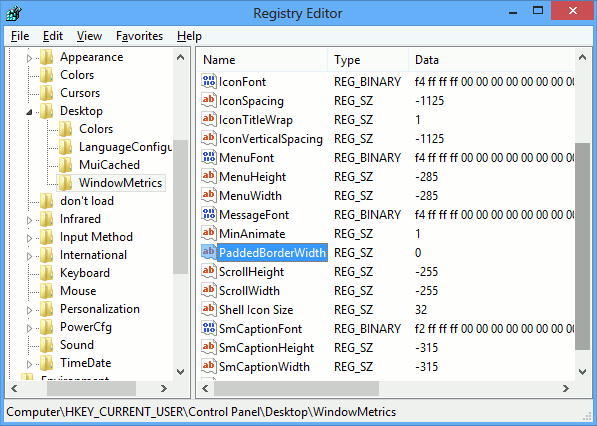The height and width of the screenshot is (426, 597).
Task: Expand the Input Method key
Action: [29, 238]
